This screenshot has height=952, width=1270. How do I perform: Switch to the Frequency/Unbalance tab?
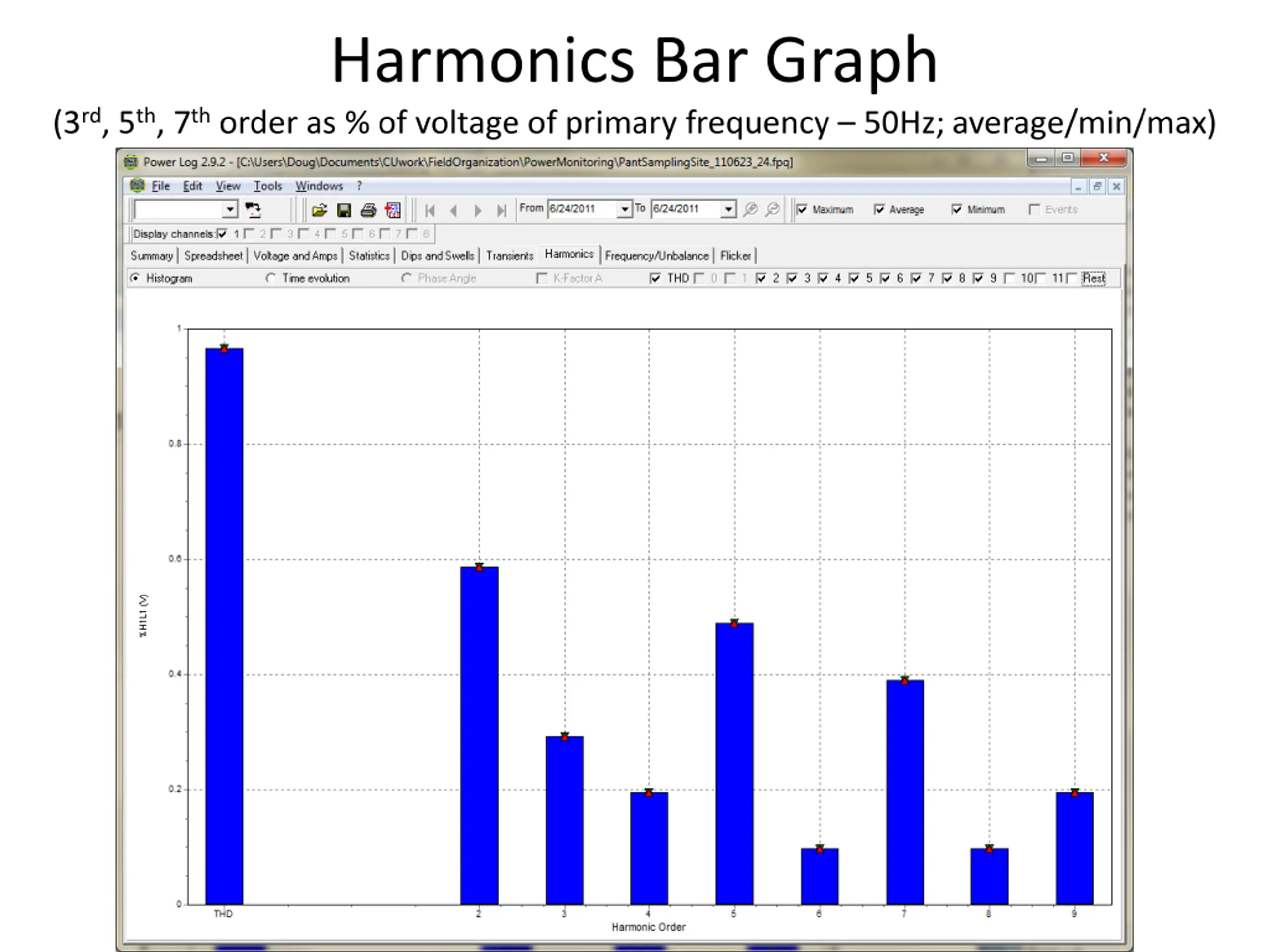click(657, 256)
